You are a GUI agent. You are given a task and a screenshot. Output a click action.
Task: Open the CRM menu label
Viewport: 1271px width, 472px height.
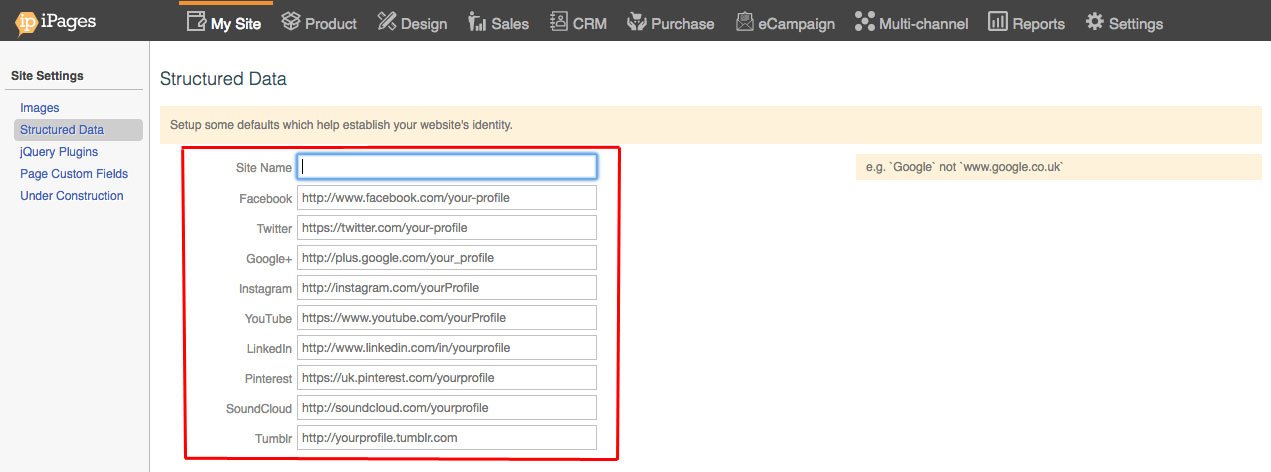point(590,24)
